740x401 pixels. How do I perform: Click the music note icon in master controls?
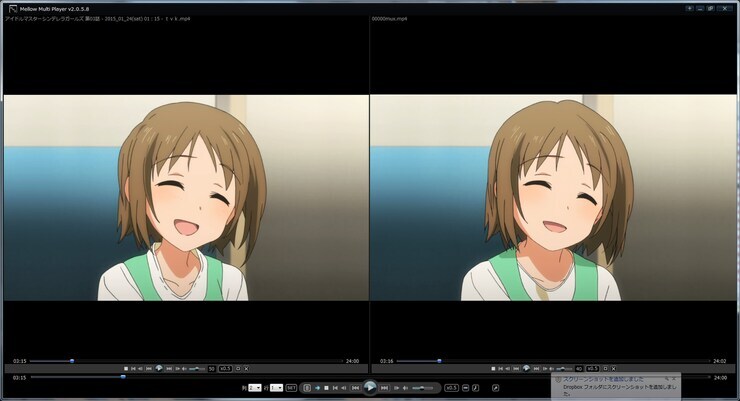(476, 388)
